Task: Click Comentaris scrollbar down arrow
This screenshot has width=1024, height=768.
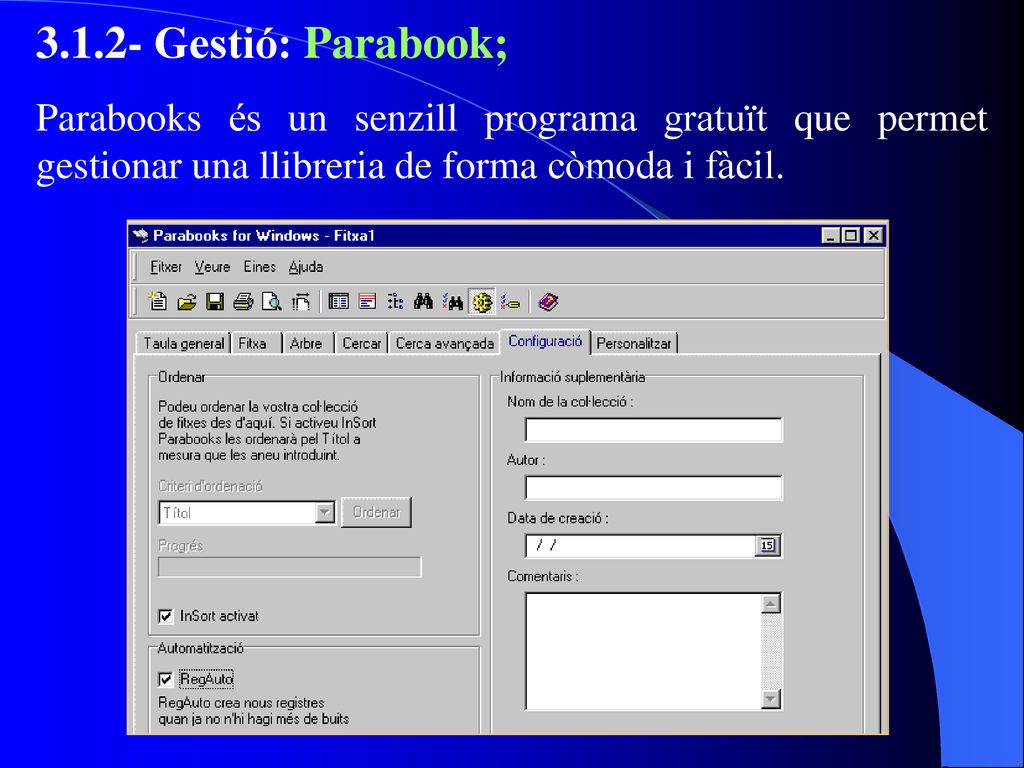Action: coord(771,699)
